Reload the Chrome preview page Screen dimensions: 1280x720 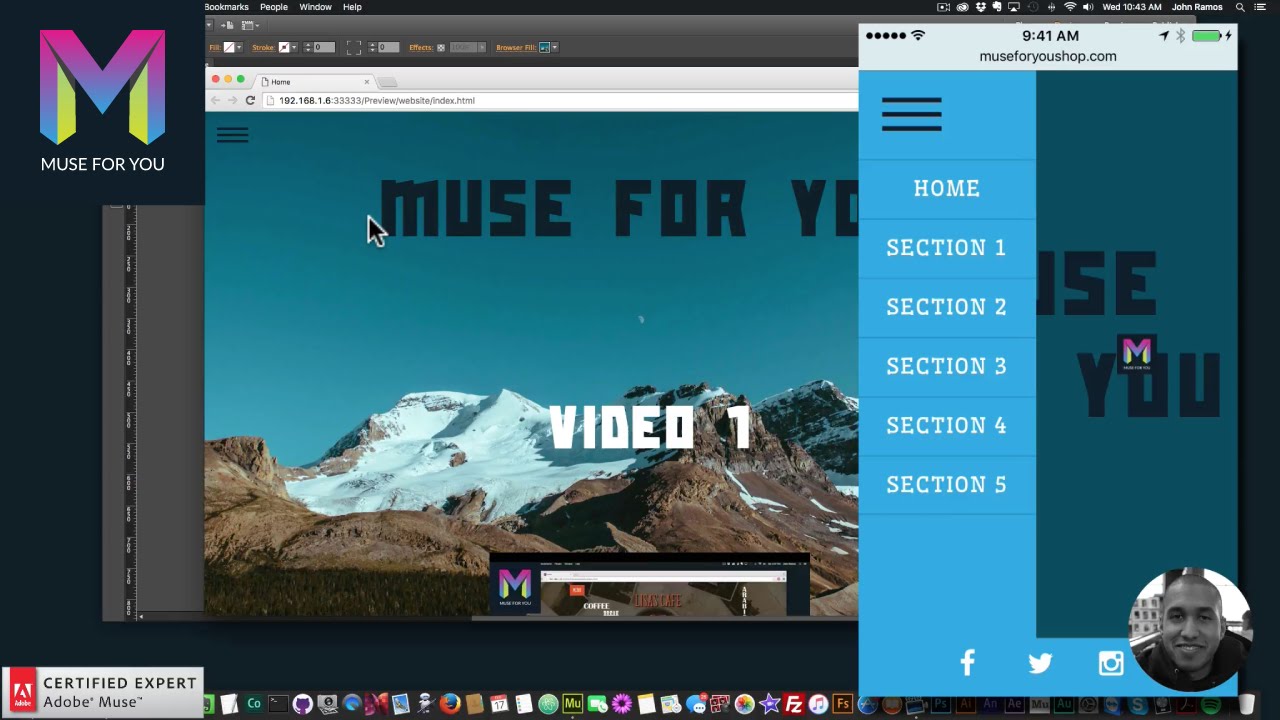[x=250, y=100]
